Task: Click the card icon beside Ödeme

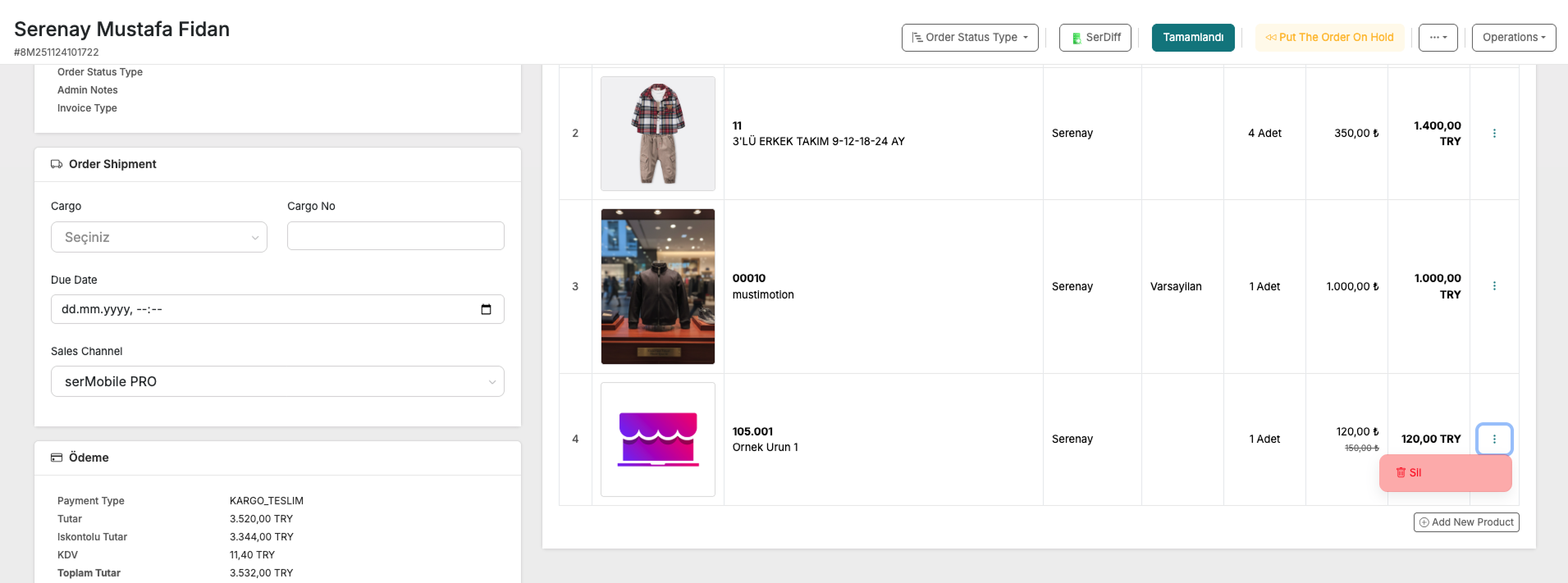Action: click(x=57, y=458)
